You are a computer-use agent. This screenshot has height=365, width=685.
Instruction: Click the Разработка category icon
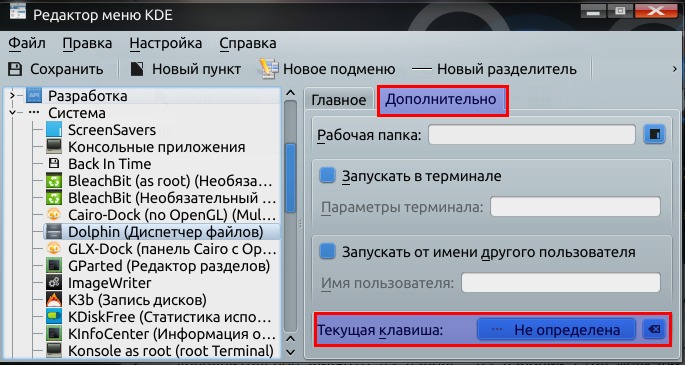click(34, 95)
